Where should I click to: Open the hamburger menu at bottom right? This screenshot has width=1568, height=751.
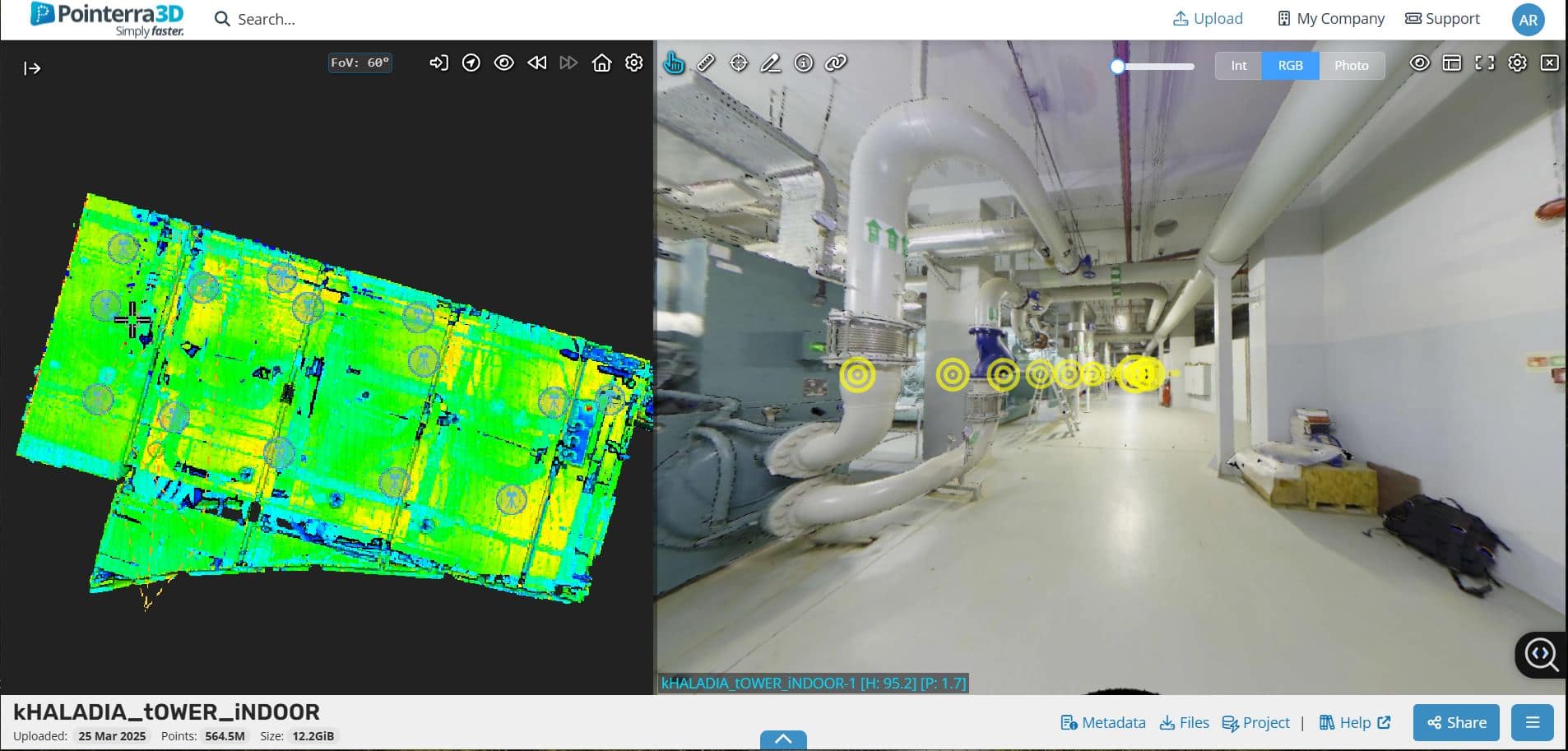pos(1532,722)
